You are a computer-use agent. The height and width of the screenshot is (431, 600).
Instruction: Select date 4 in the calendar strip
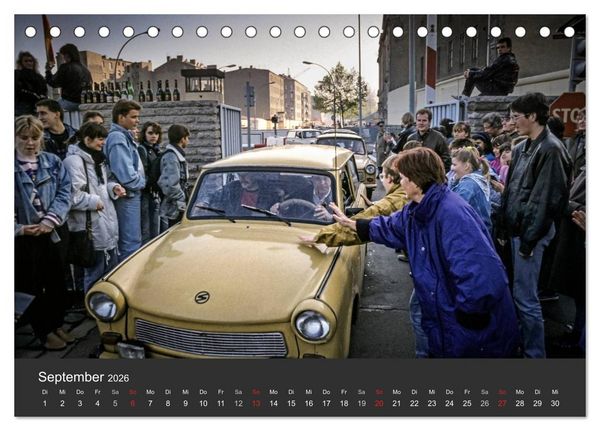98,403
